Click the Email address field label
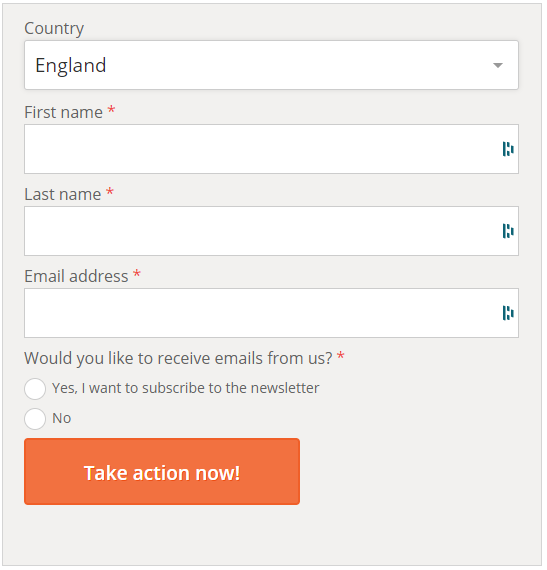The image size is (547, 570). (76, 276)
